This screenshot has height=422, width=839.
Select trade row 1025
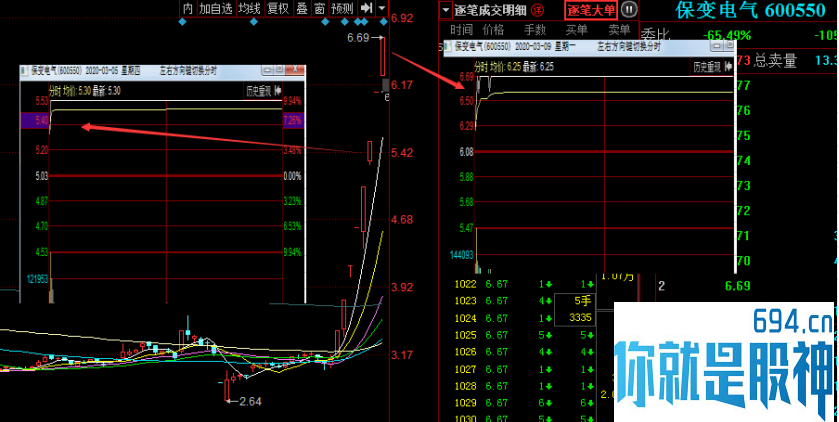524,335
